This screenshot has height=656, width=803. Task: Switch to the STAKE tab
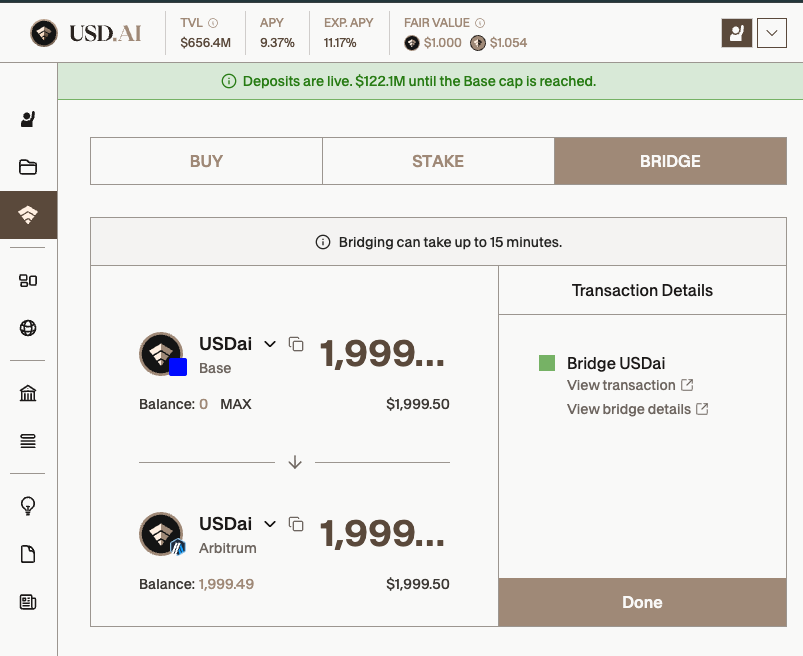point(438,161)
